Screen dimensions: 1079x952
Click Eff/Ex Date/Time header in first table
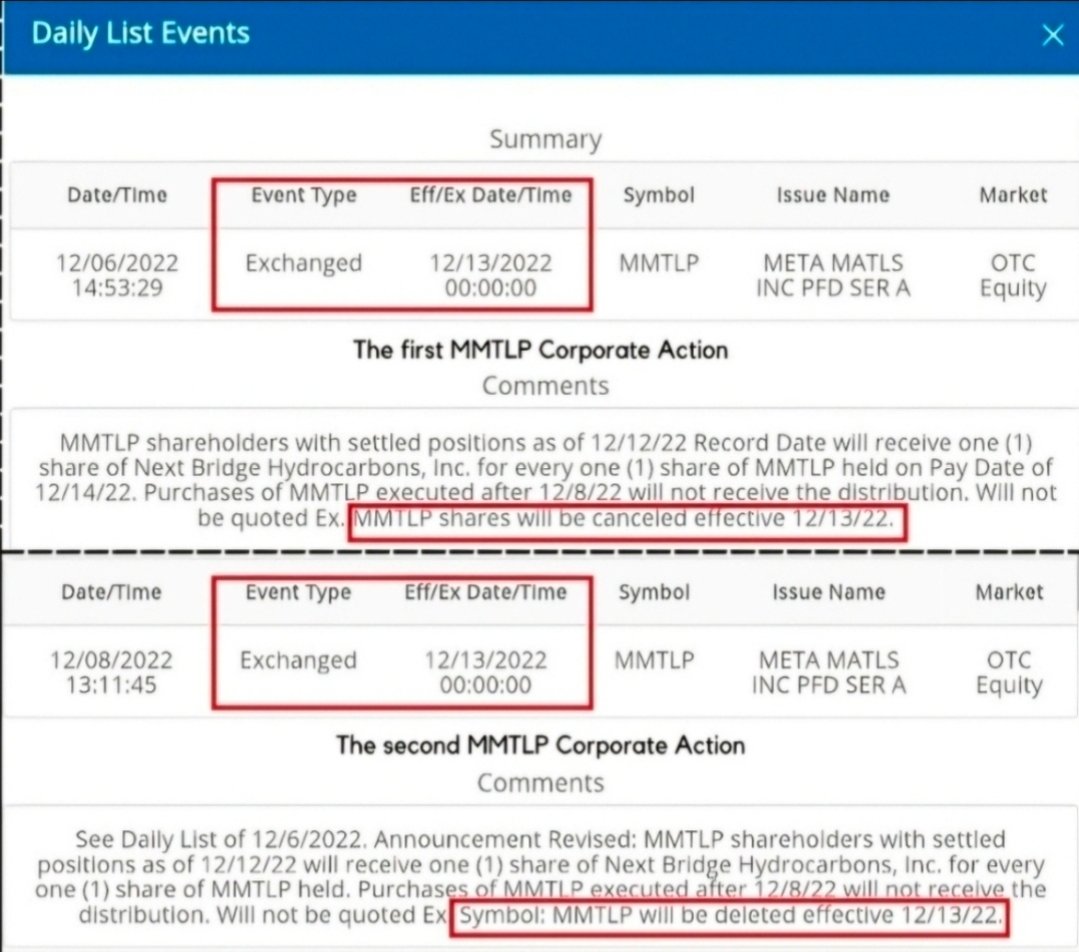click(x=491, y=195)
